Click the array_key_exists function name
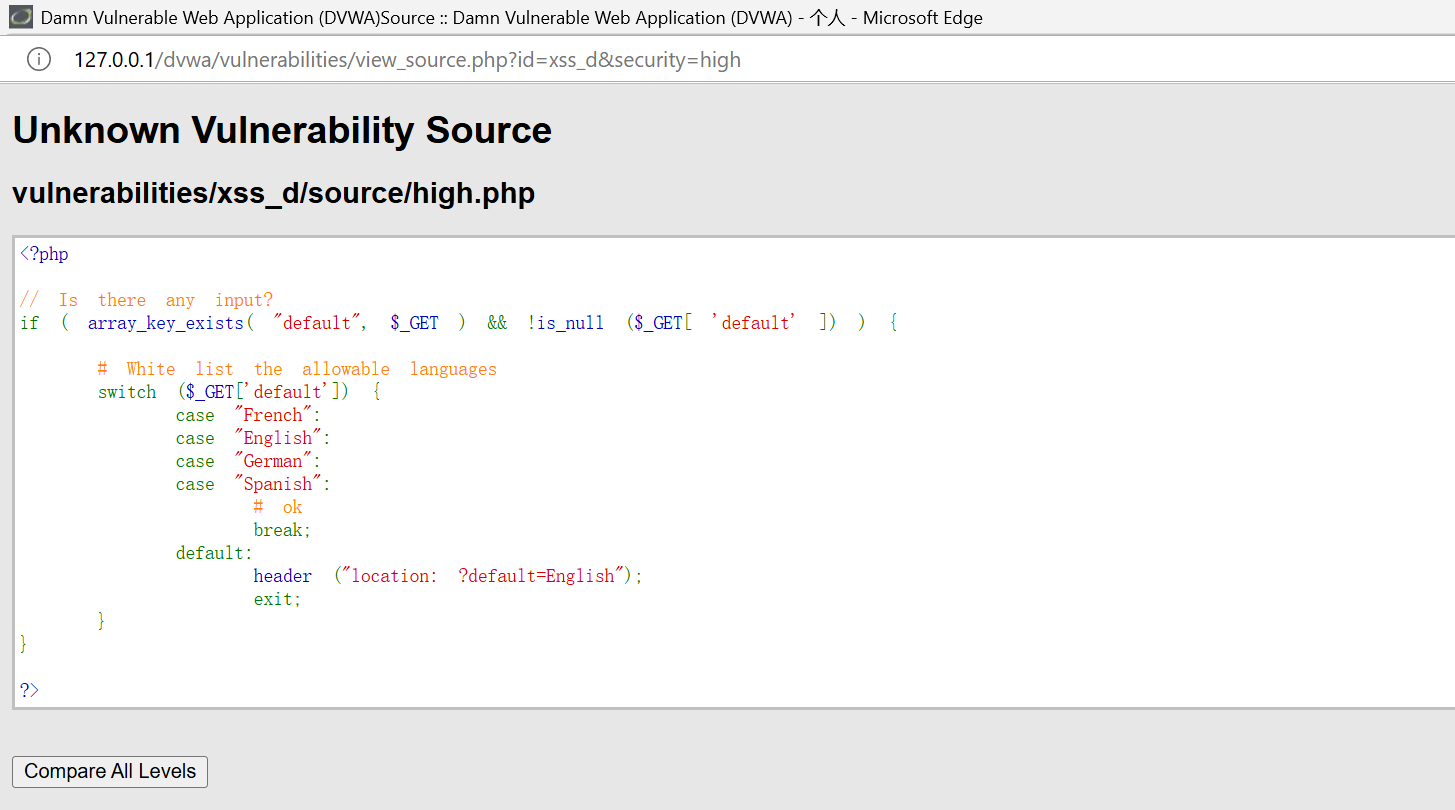Image resolution: width=1455 pixels, height=810 pixels. [x=166, y=323]
